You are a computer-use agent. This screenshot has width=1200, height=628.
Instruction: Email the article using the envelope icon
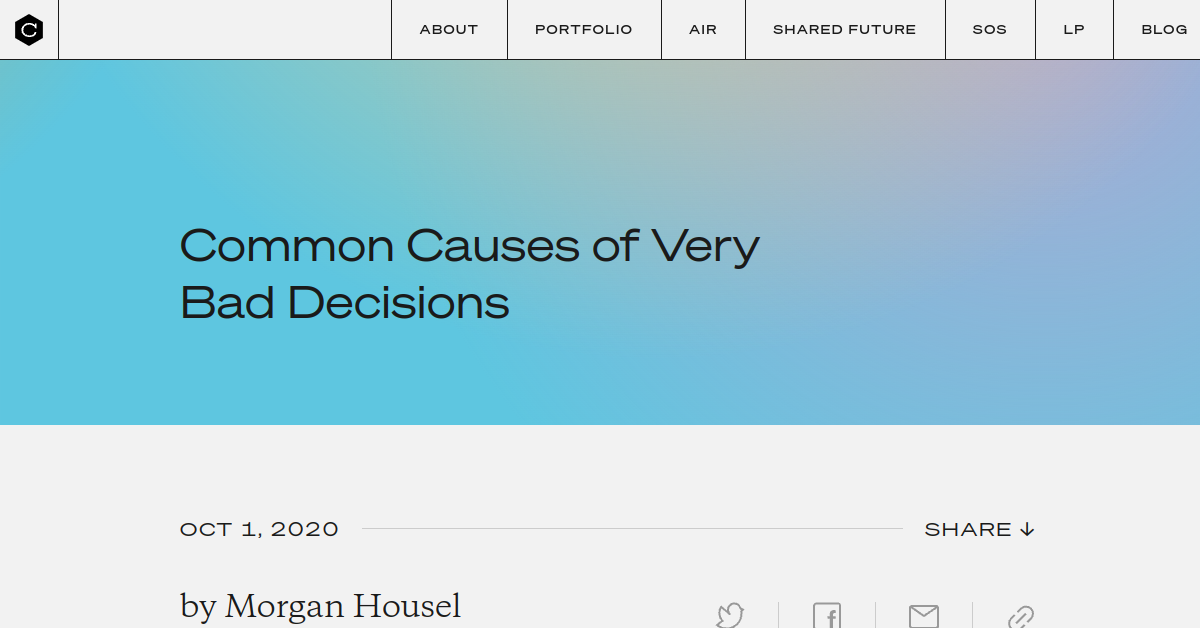tap(923, 616)
